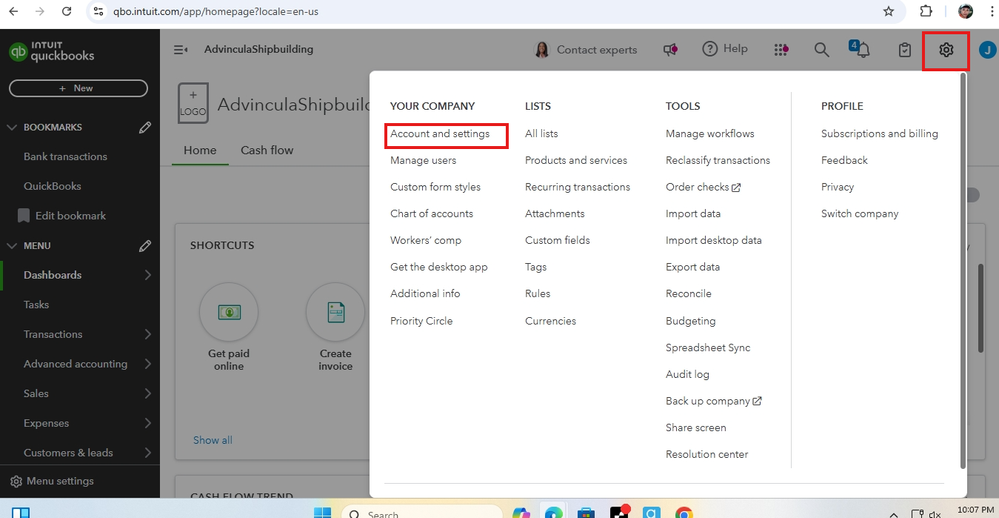This screenshot has height=518, width=999.
Task: Select Currencies under Lists
Action: click(550, 321)
